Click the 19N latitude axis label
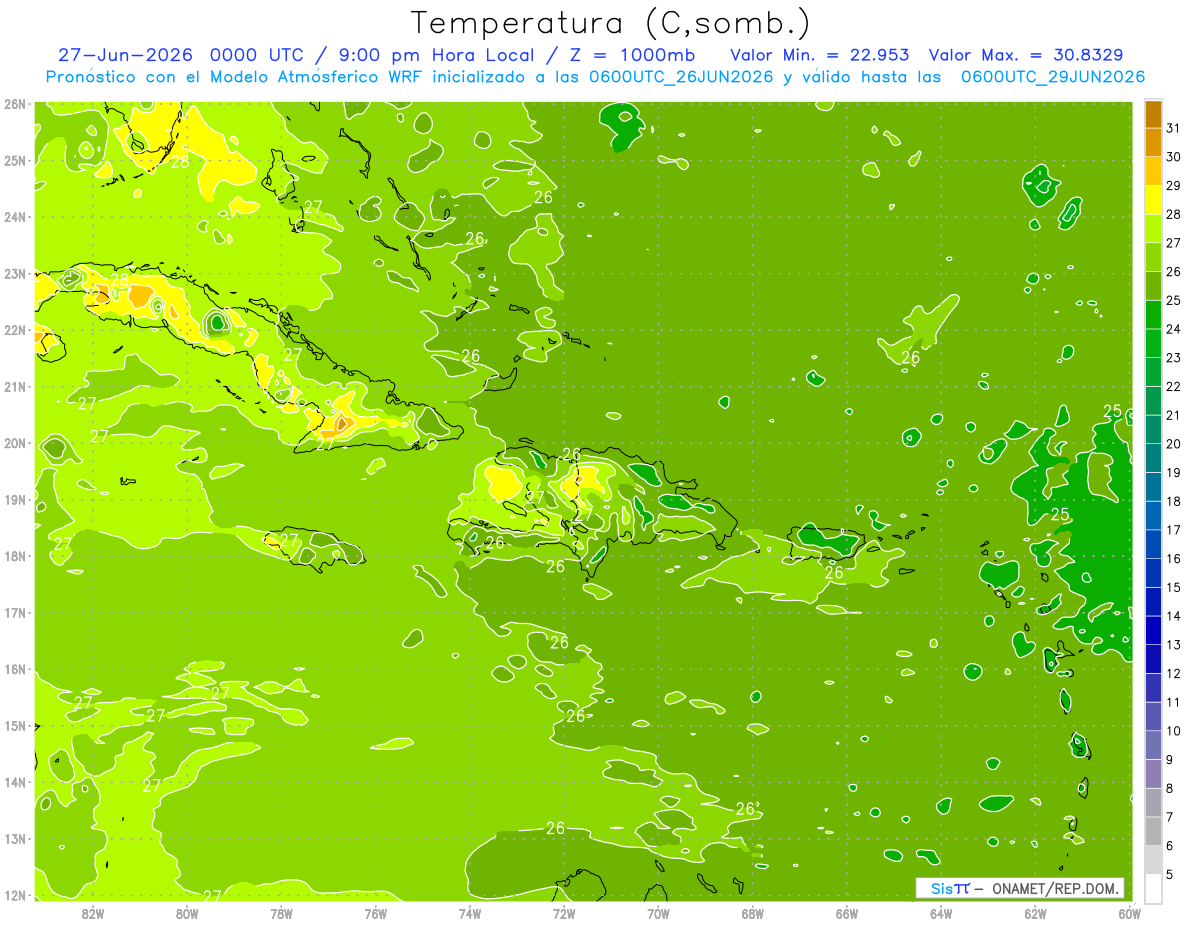The image size is (1200, 927). point(14,499)
